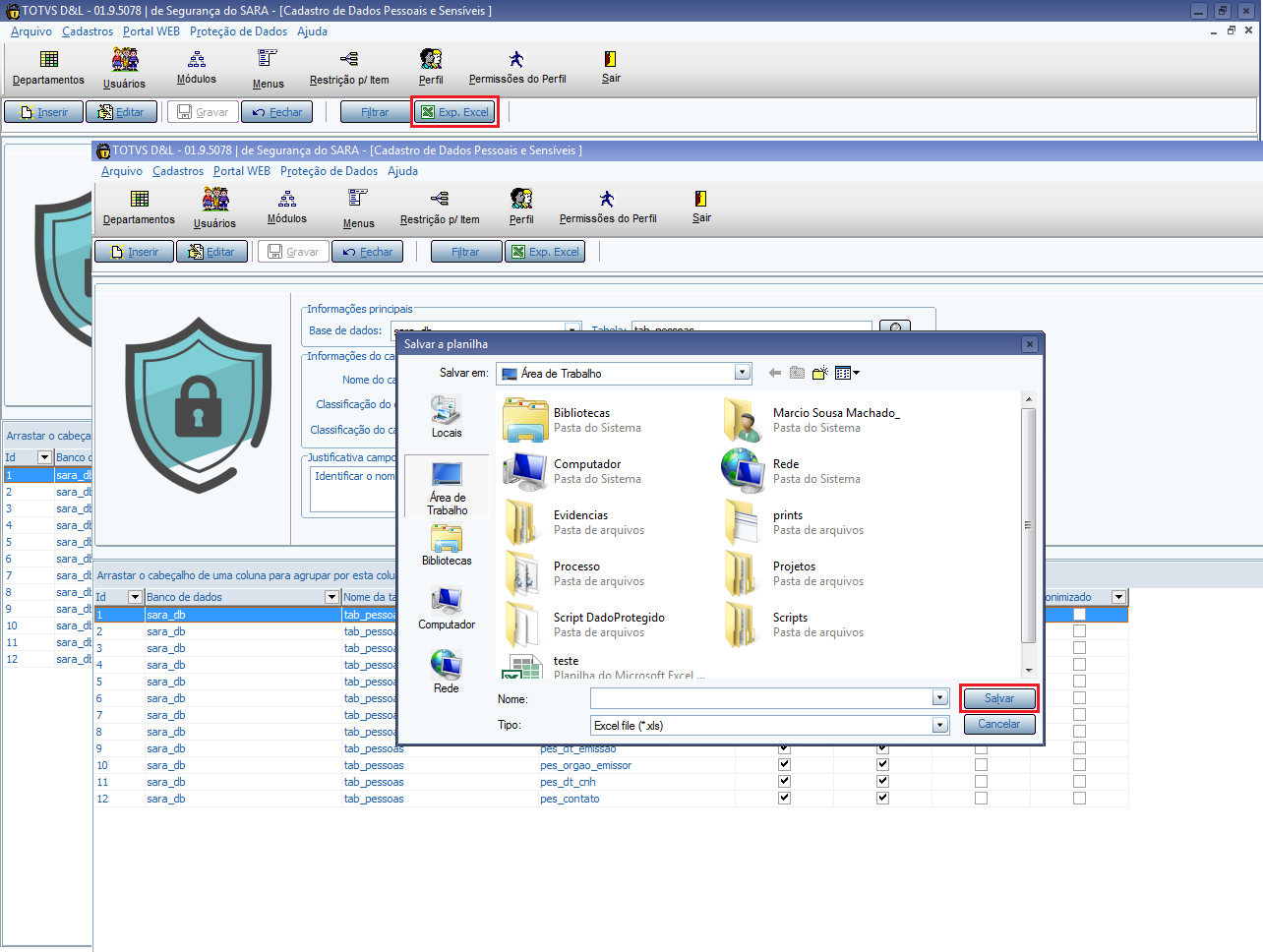Image resolution: width=1263 pixels, height=952 pixels.
Task: Open Restrição p/ Item in background window
Action: 349,68
